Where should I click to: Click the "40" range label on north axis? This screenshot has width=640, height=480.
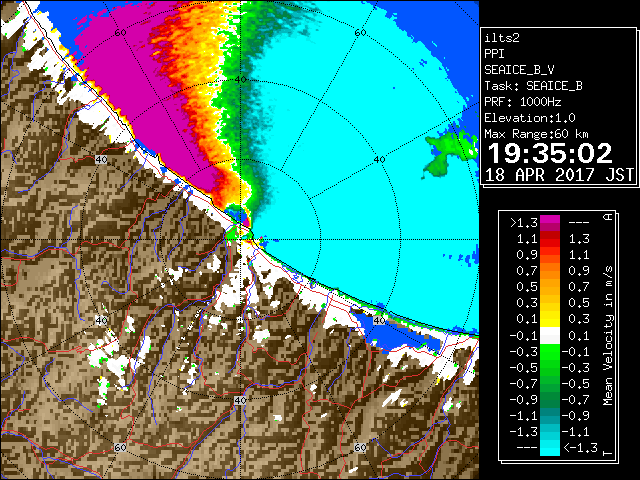pos(240,79)
